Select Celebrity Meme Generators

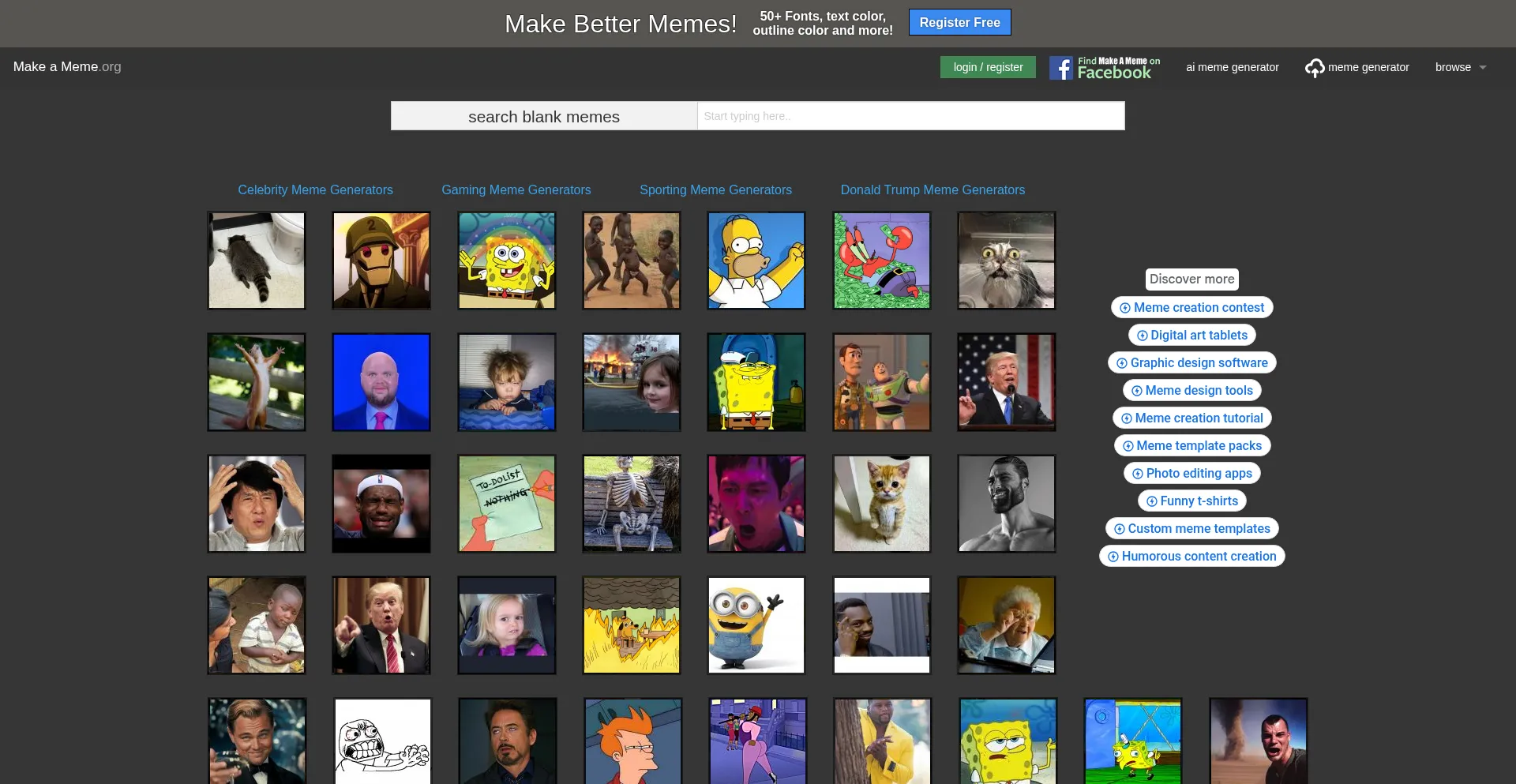pyautogui.click(x=315, y=189)
